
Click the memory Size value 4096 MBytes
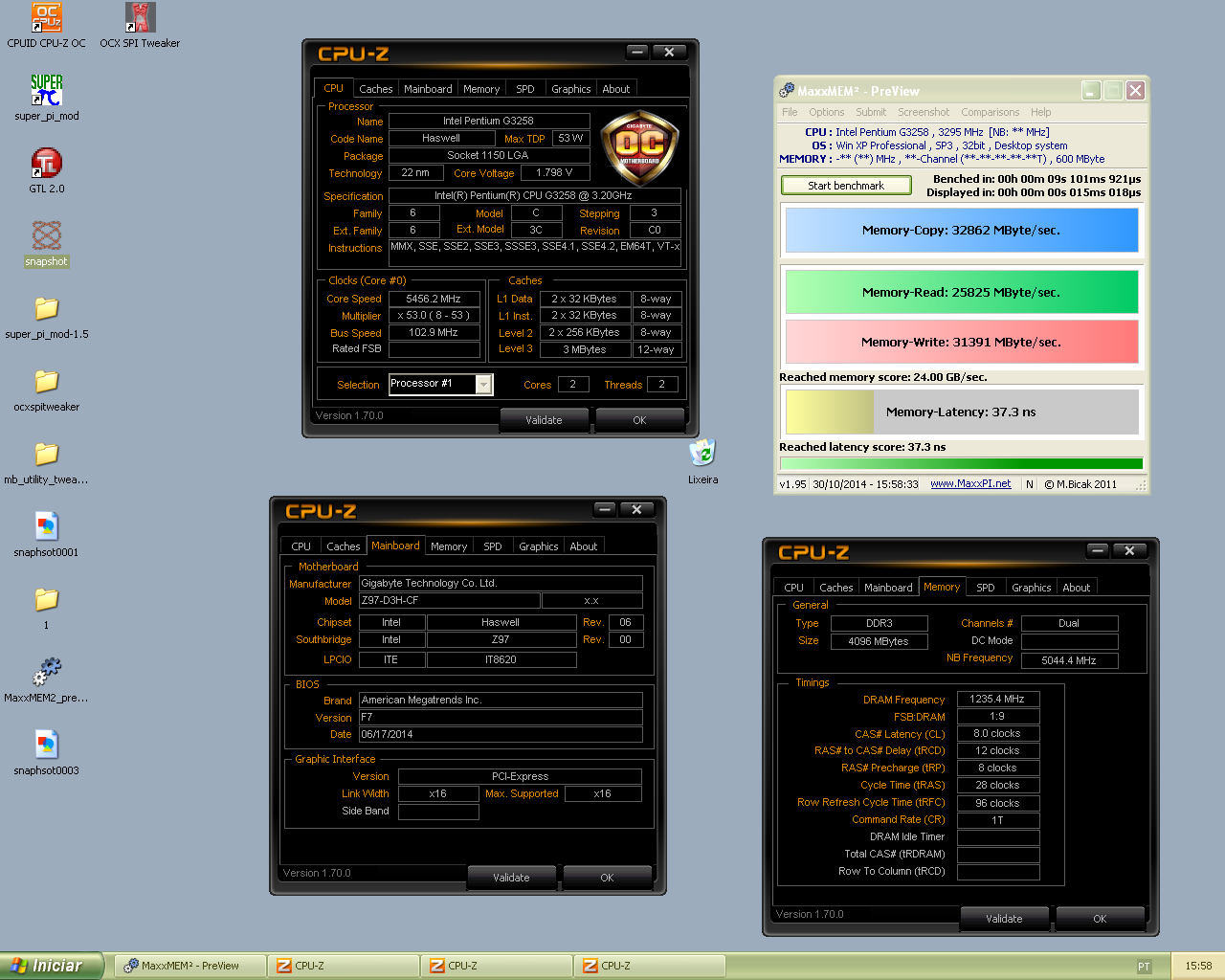click(x=879, y=641)
